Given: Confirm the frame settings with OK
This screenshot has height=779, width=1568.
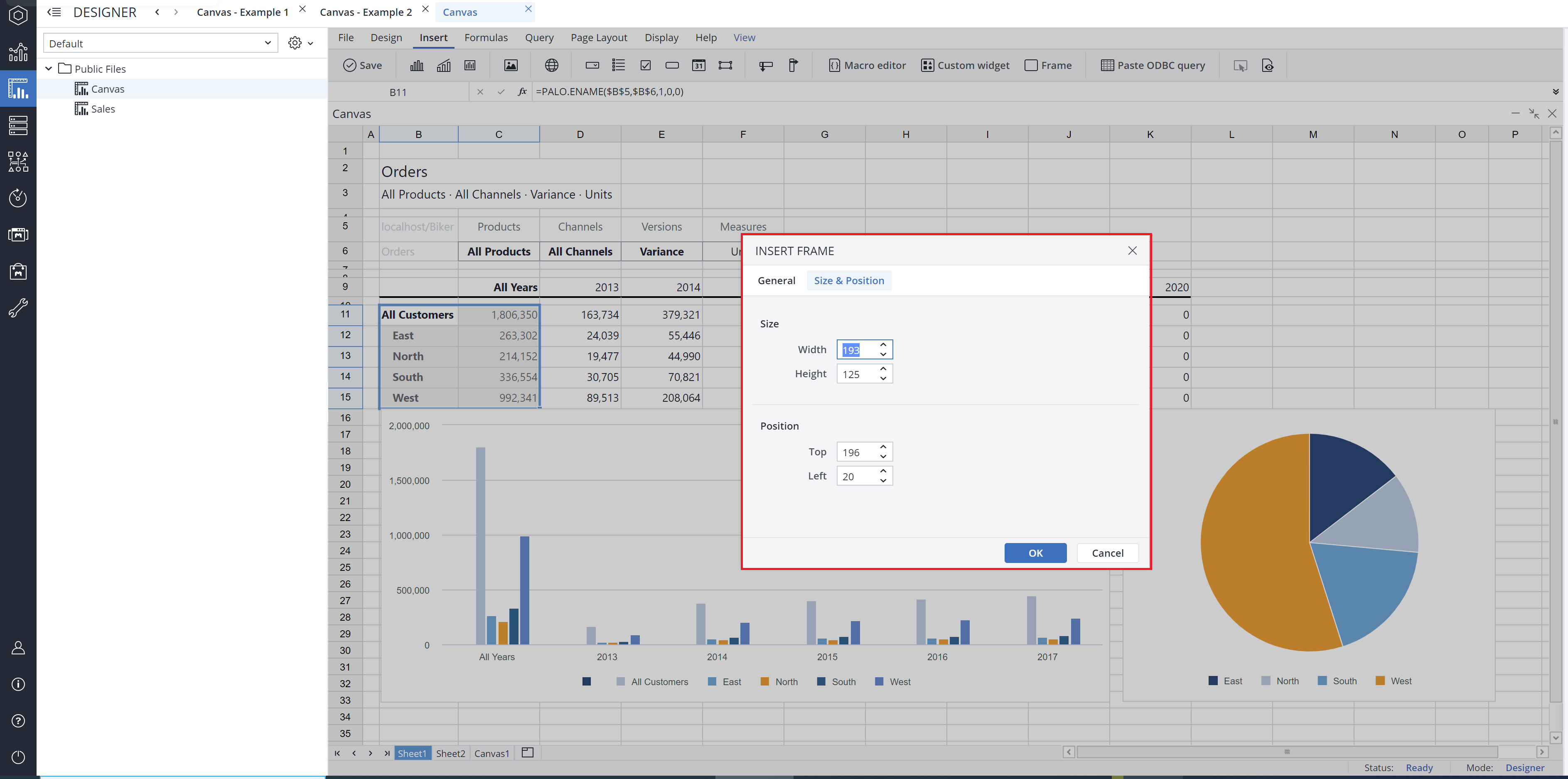Looking at the screenshot, I should [1035, 553].
